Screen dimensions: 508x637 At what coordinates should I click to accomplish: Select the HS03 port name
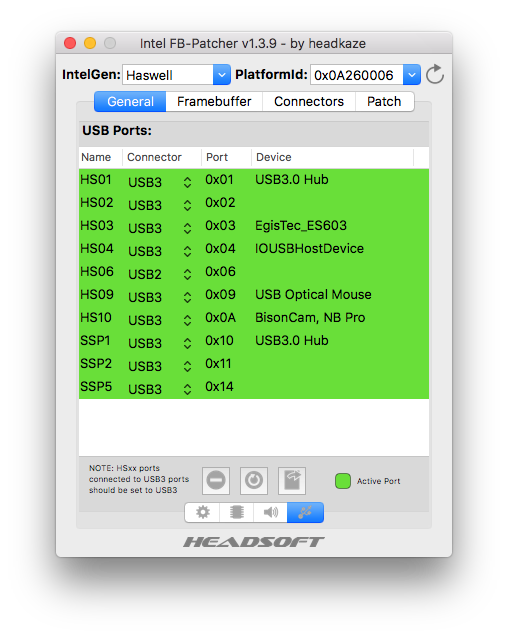tap(97, 225)
